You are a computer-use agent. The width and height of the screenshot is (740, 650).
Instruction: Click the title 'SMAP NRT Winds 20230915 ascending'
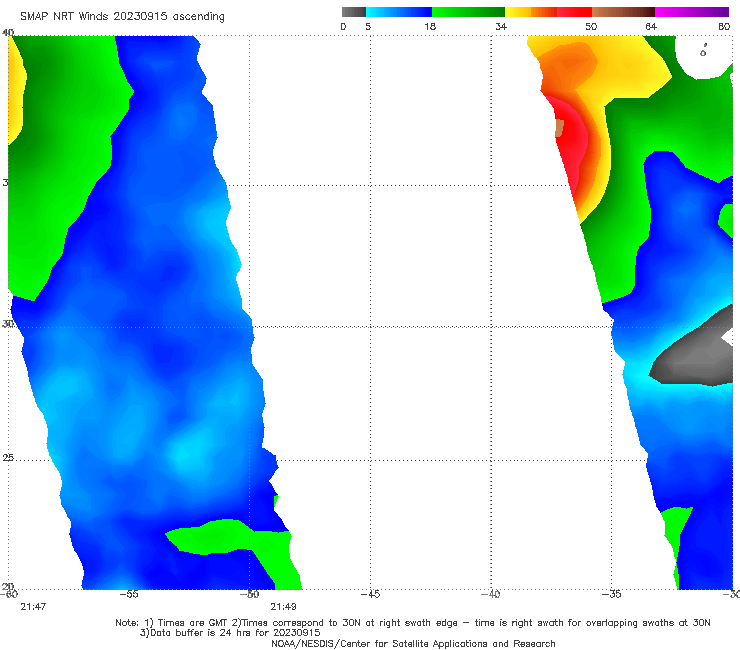point(122,16)
